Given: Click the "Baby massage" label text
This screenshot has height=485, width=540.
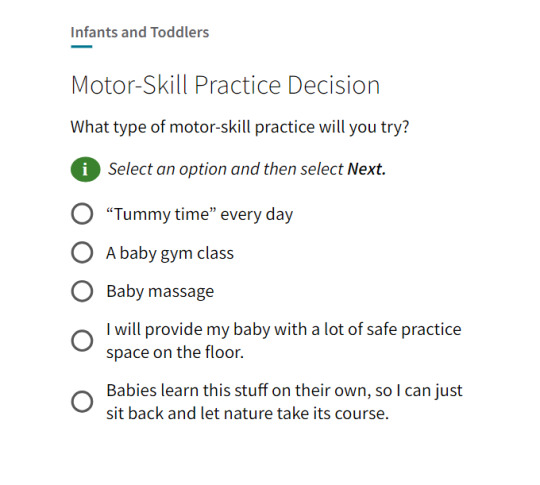Looking at the screenshot, I should click(x=160, y=292).
